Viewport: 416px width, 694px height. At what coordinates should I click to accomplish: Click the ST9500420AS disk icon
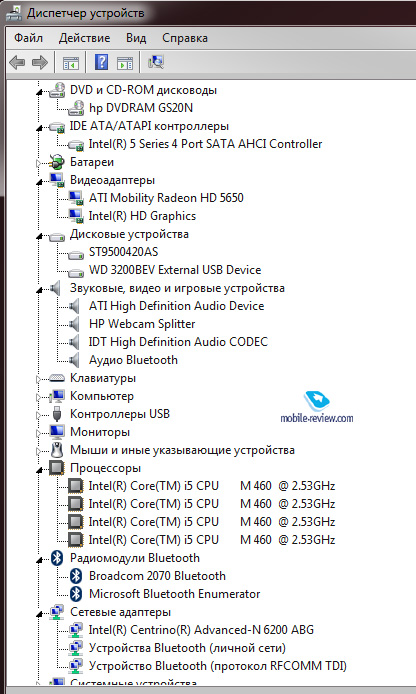click(x=76, y=254)
